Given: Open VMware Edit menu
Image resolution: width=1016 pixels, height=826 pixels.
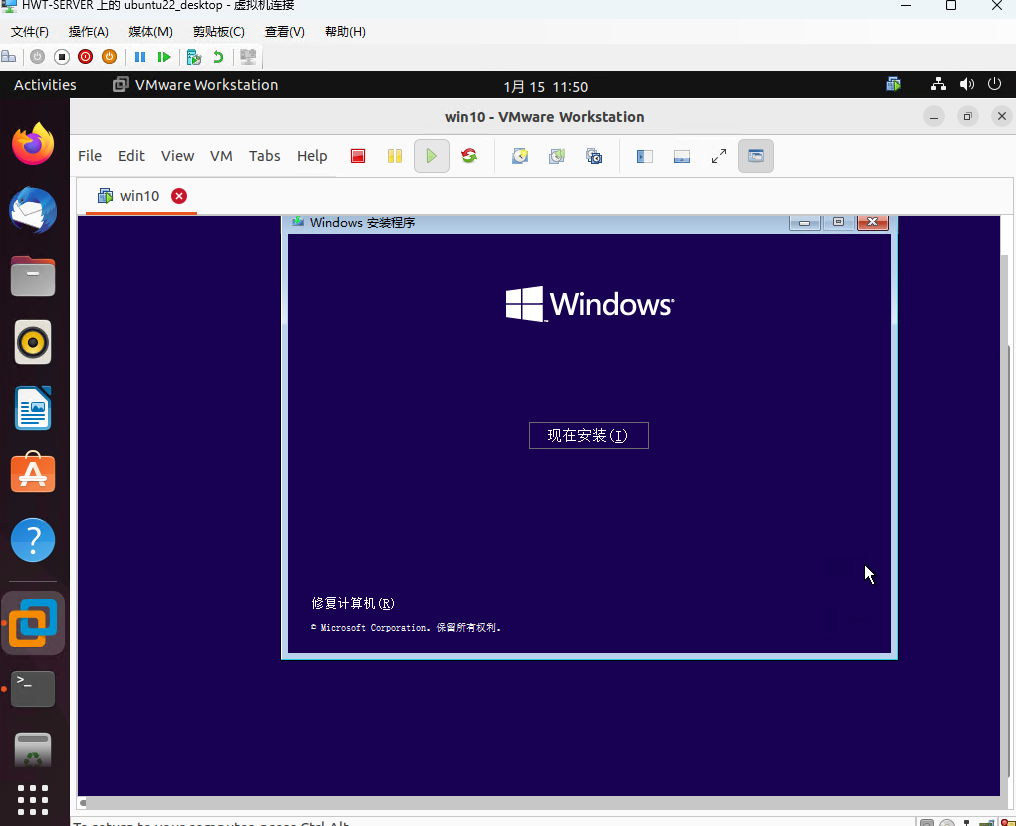Looking at the screenshot, I should coord(131,156).
